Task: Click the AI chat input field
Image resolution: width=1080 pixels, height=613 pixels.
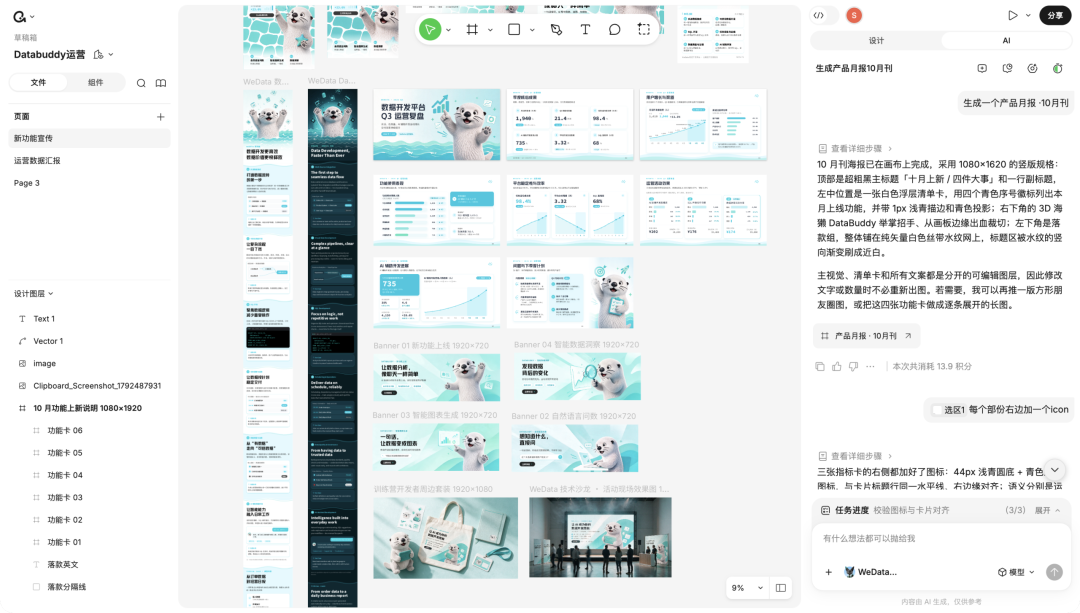Action: pyautogui.click(x=941, y=539)
